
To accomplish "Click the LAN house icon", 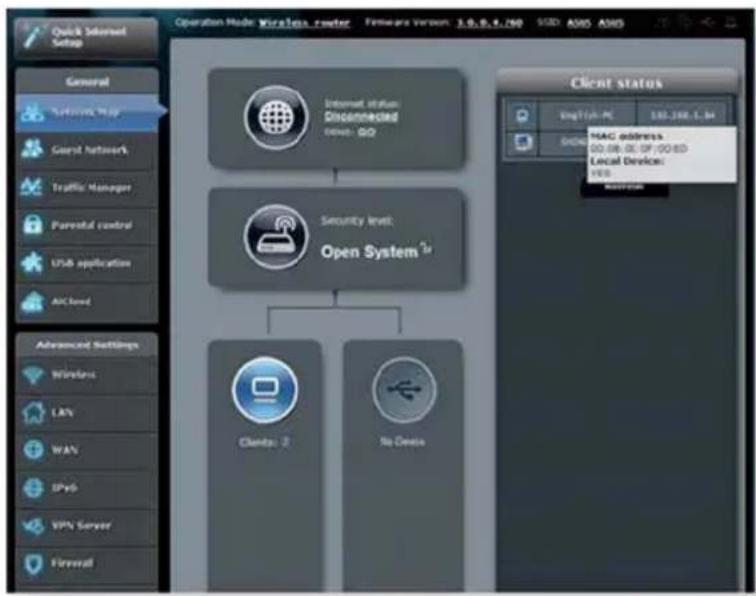I will coord(33,412).
